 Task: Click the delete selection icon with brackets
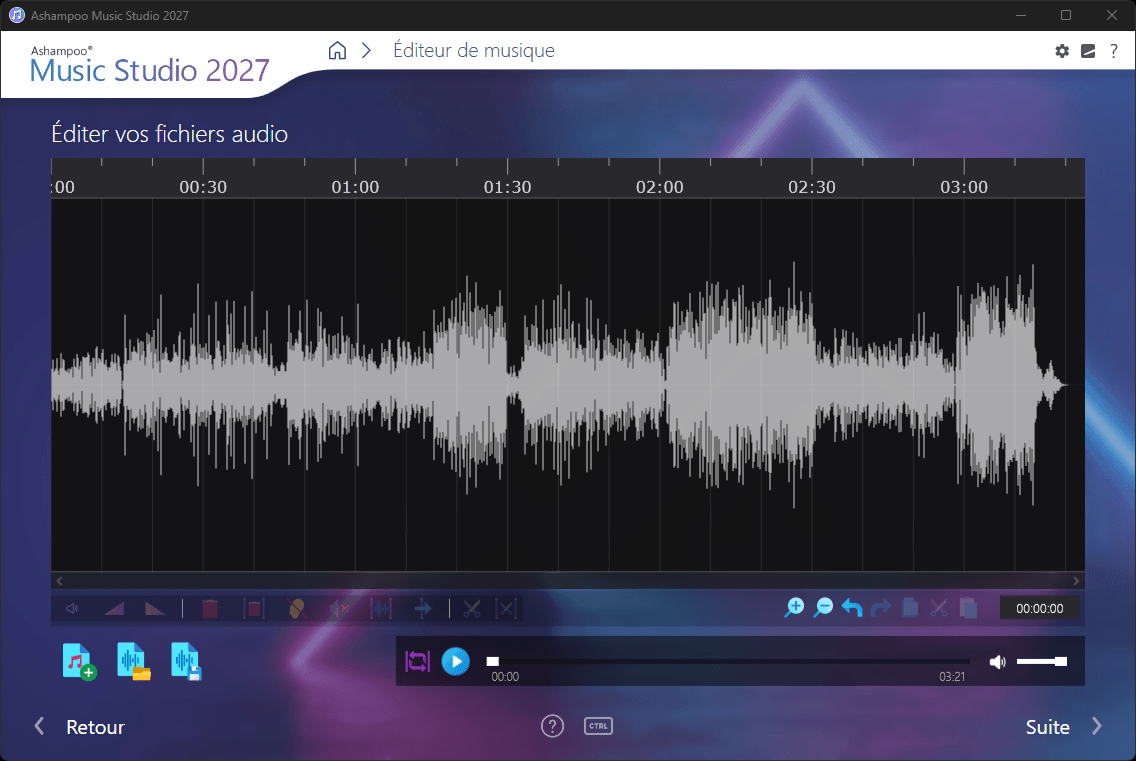(254, 609)
